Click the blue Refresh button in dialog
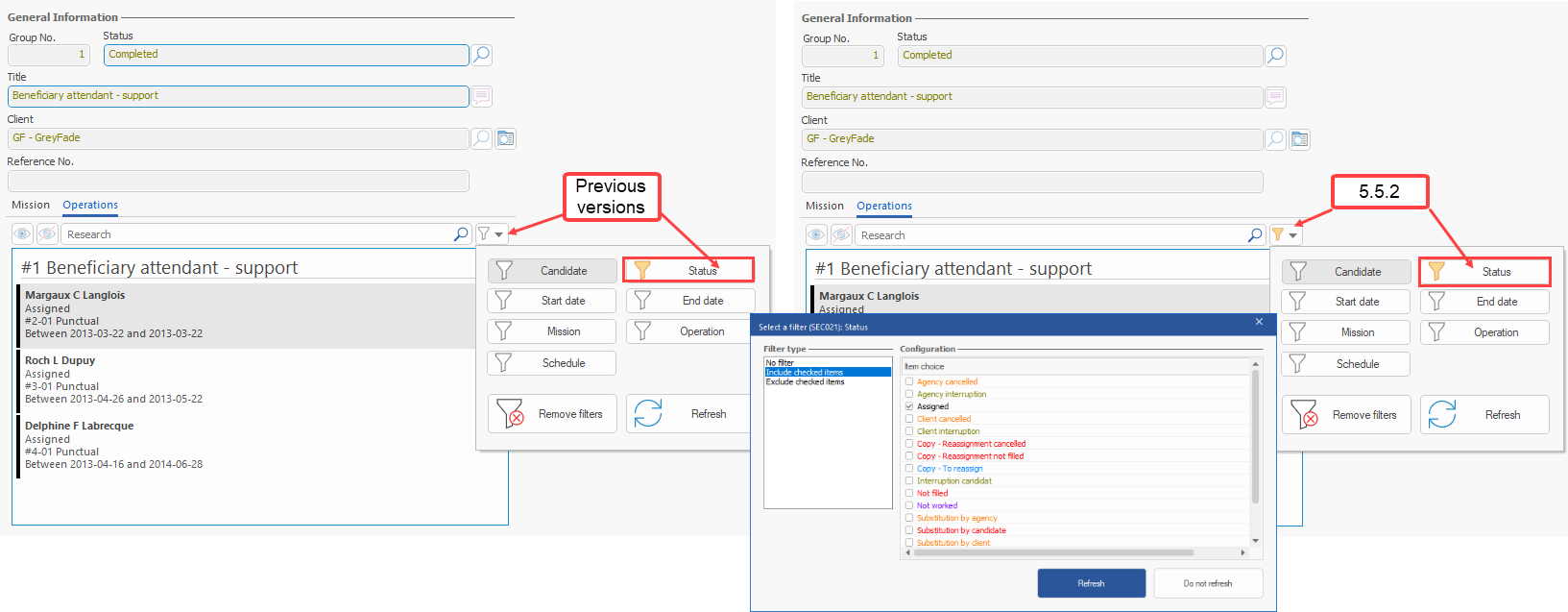Viewport: 1568px width, 612px height. pos(1091,583)
